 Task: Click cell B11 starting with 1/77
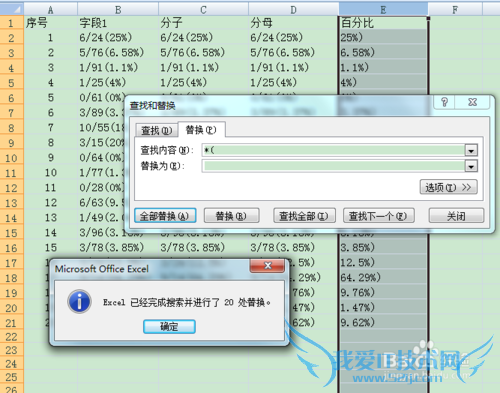click(102, 172)
